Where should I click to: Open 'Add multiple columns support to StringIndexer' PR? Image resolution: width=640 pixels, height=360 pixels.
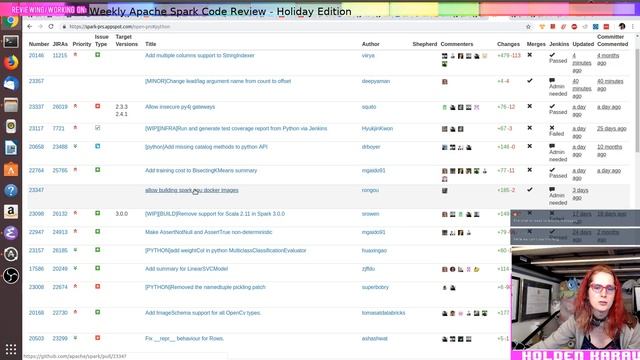200,56
